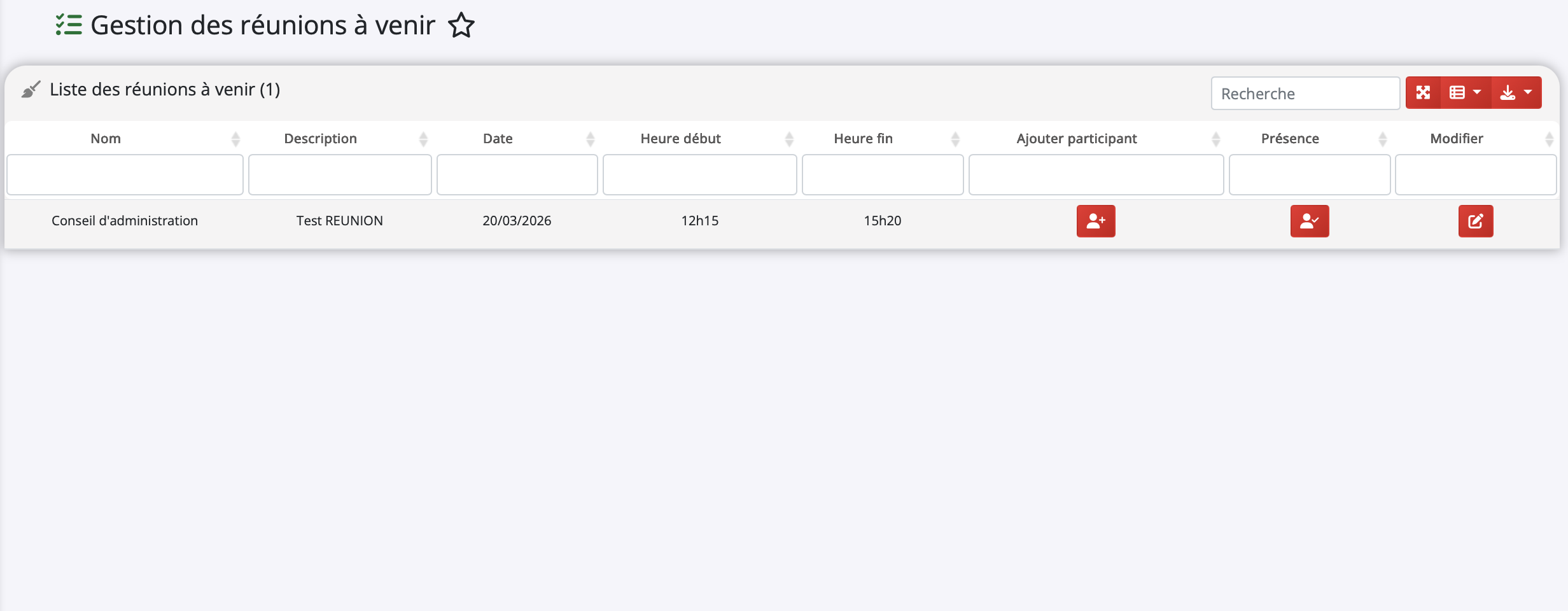Click the Heure début filter field
Image resolution: width=1568 pixels, height=611 pixels.
[x=699, y=175]
